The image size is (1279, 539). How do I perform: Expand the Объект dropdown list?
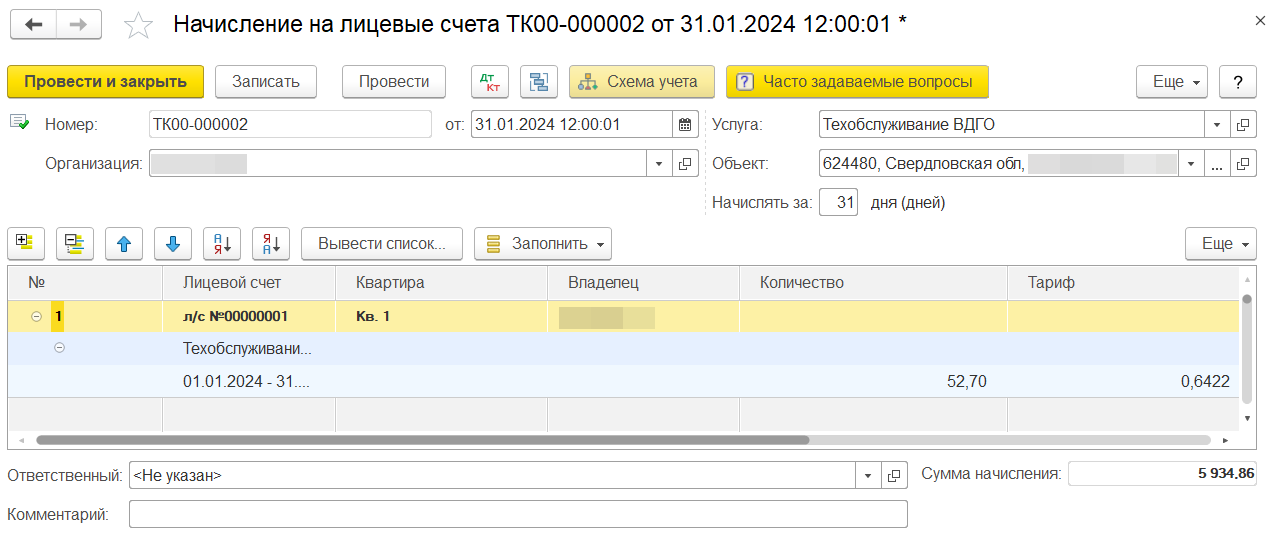[x=1192, y=163]
